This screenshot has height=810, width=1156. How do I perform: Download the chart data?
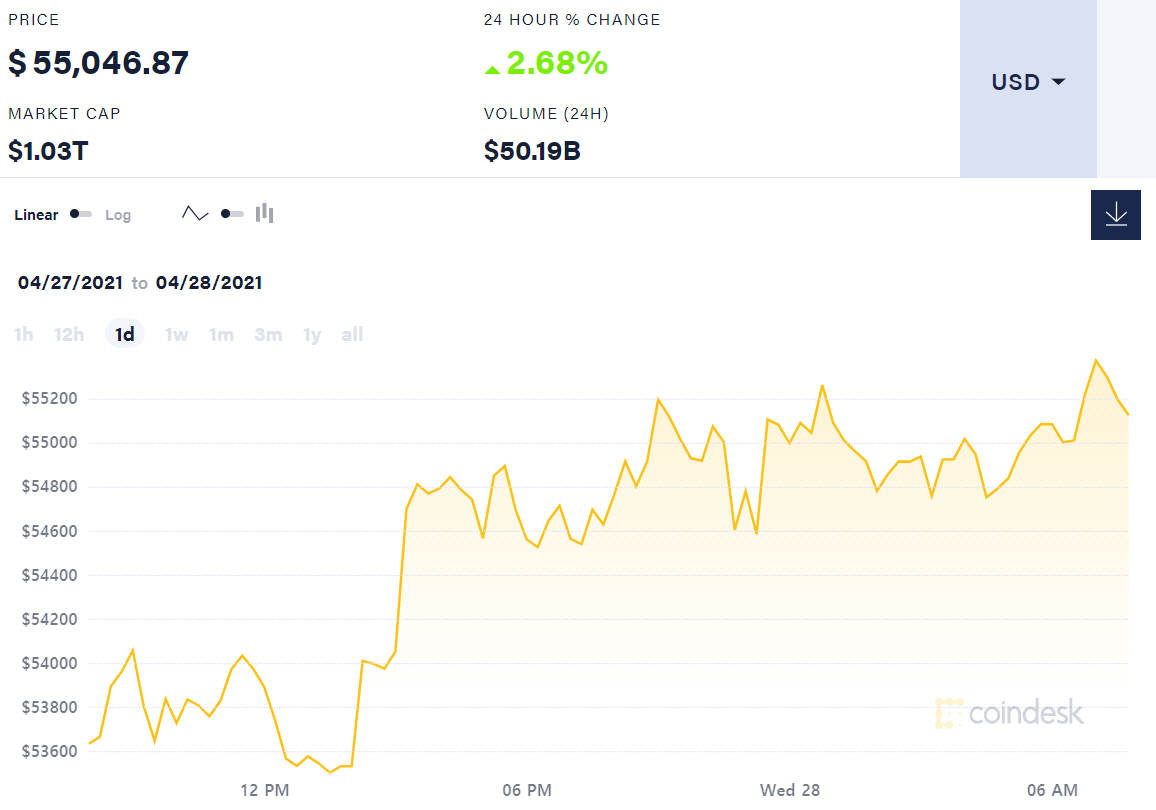point(1115,214)
